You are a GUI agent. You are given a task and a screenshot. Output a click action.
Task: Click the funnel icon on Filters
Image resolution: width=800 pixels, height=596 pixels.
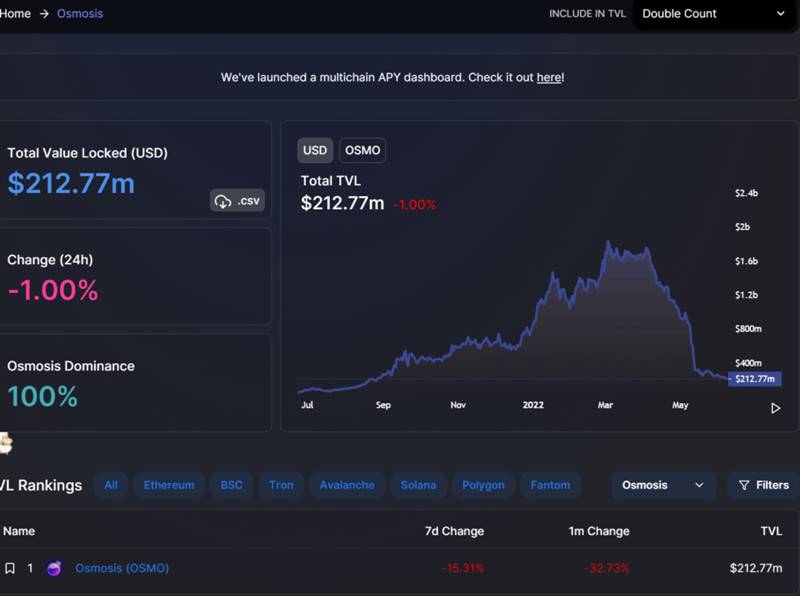(744, 485)
